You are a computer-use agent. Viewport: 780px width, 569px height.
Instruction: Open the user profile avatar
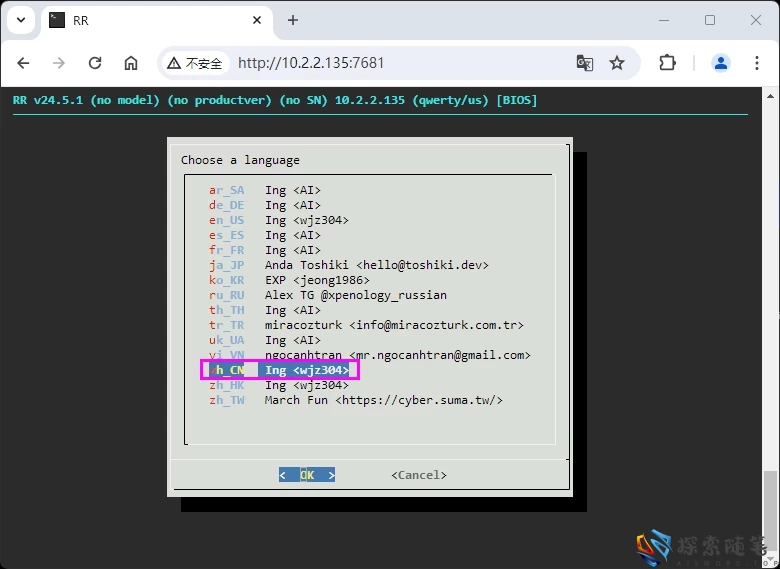tap(720, 63)
